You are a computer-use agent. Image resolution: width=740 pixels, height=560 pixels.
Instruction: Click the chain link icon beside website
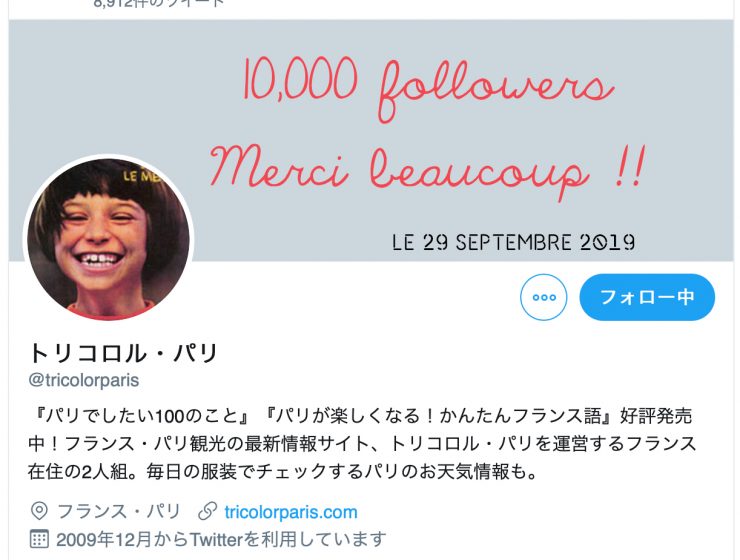208,511
